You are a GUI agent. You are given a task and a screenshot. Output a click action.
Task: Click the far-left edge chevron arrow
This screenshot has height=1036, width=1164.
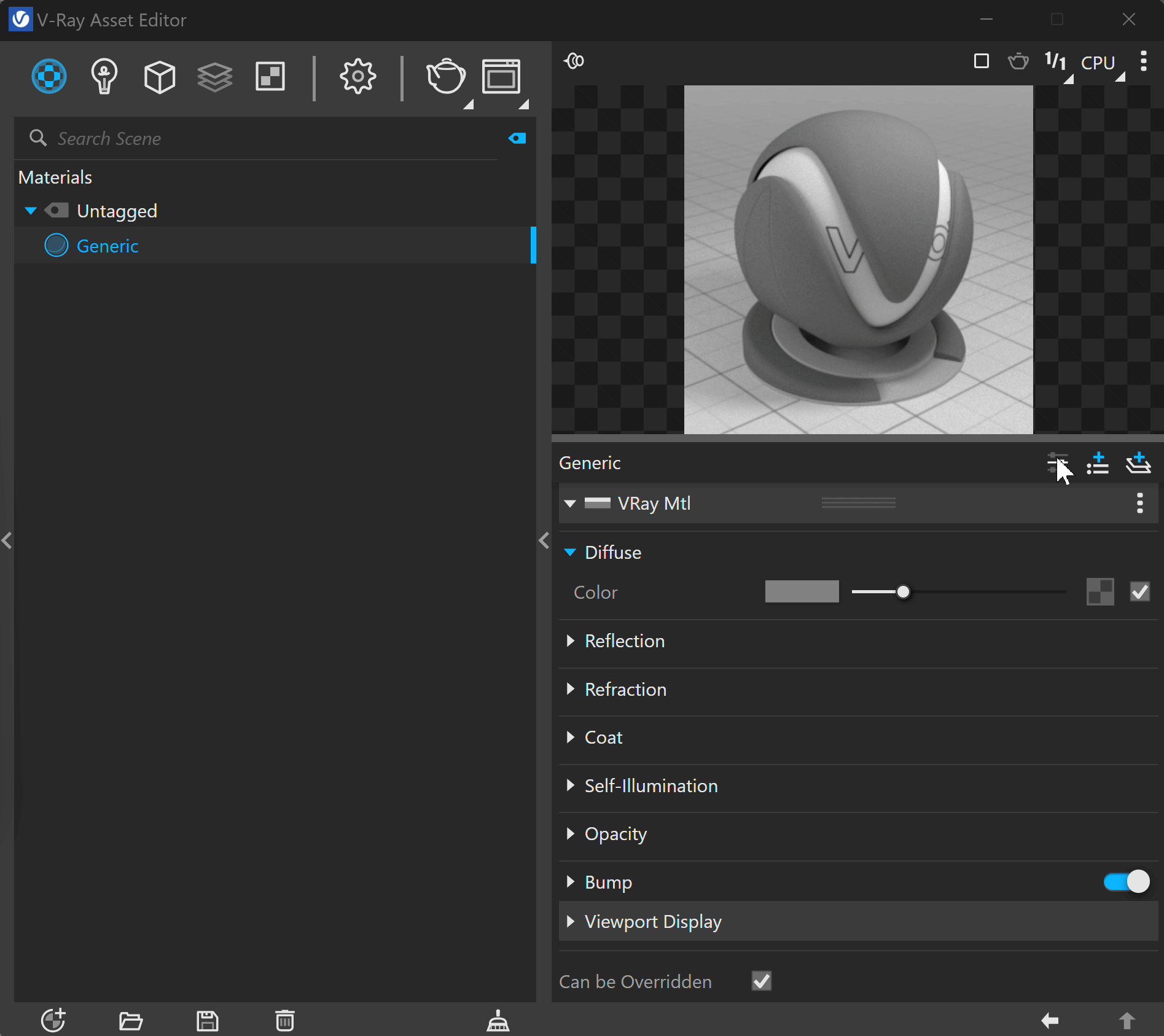[7, 540]
